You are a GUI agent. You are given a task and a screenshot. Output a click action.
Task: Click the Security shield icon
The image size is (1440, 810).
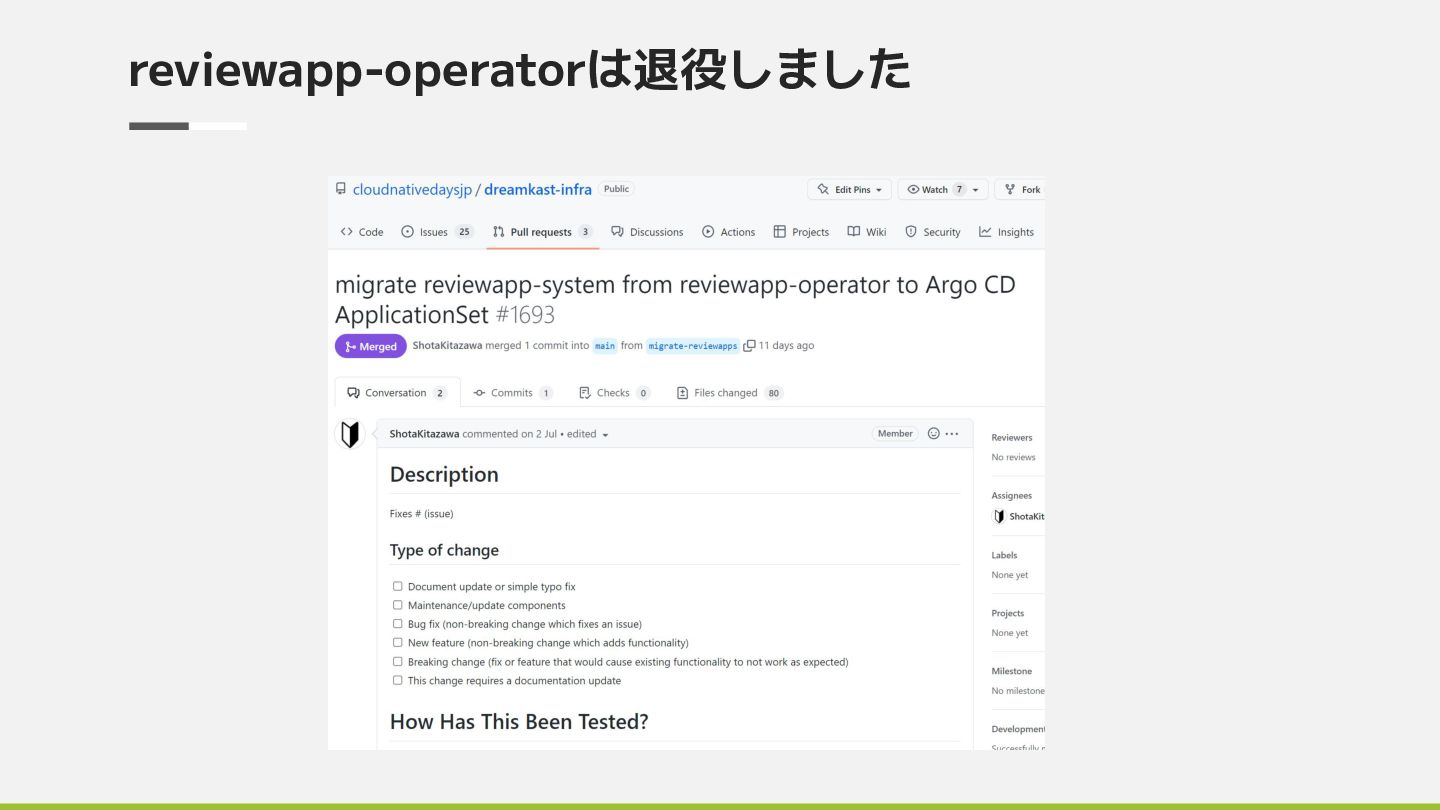(911, 232)
